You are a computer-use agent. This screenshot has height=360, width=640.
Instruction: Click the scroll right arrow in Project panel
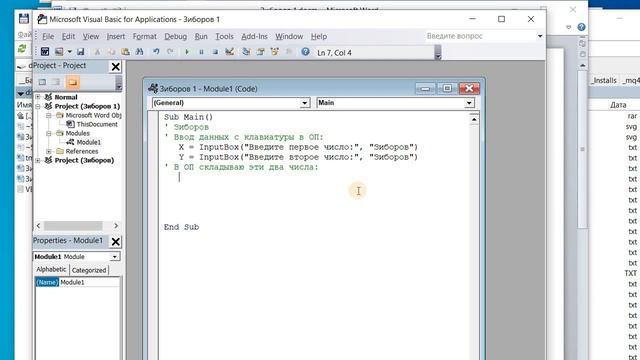[x=116, y=226]
